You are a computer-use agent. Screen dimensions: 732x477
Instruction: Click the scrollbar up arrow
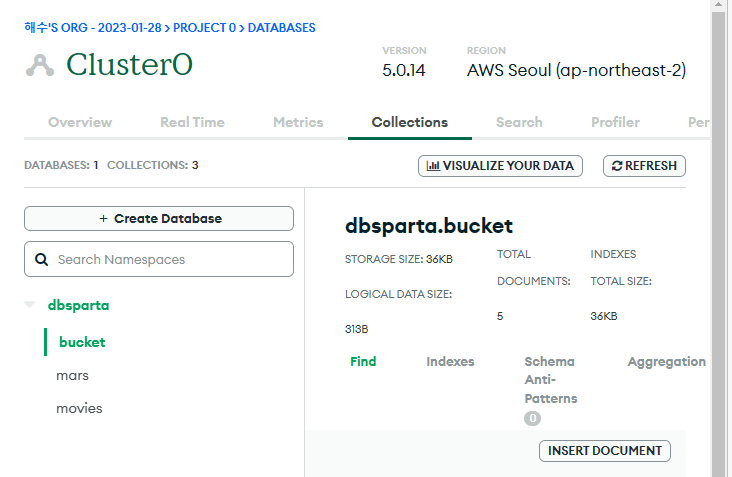pyautogui.click(x=718, y=6)
